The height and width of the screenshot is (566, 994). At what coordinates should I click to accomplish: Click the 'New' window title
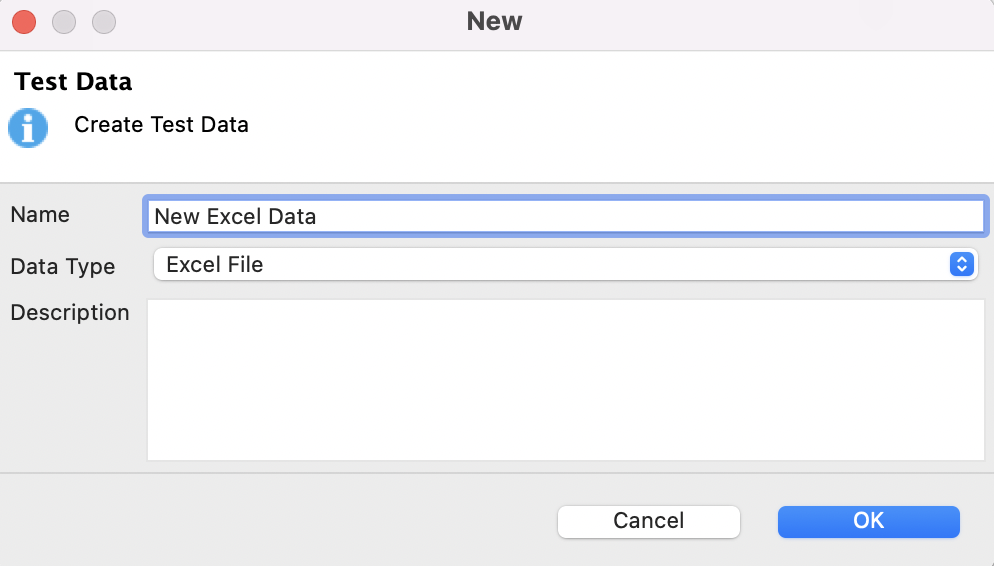494,21
